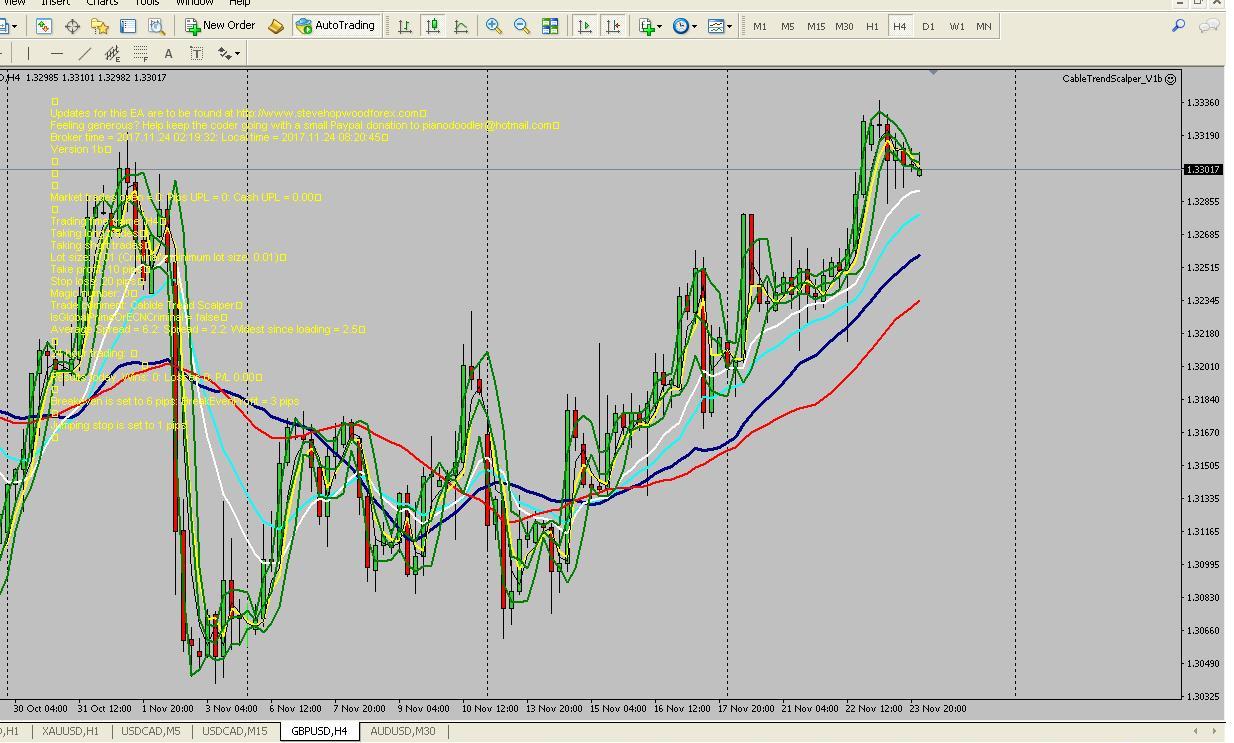Open the Insert menu
The width and height of the screenshot is (1234, 743).
pos(55,3)
